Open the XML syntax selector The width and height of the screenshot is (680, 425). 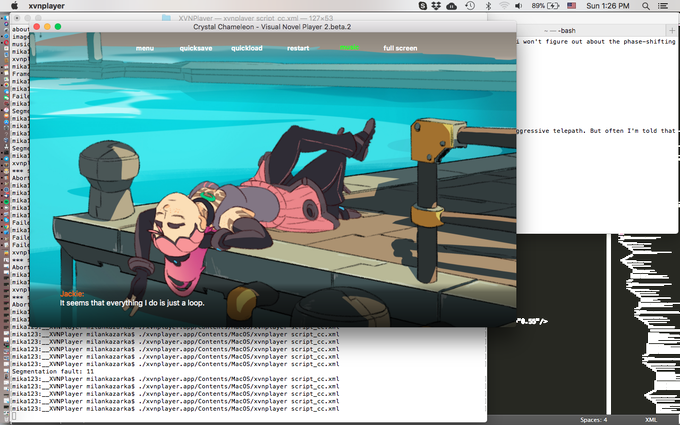tap(651, 419)
